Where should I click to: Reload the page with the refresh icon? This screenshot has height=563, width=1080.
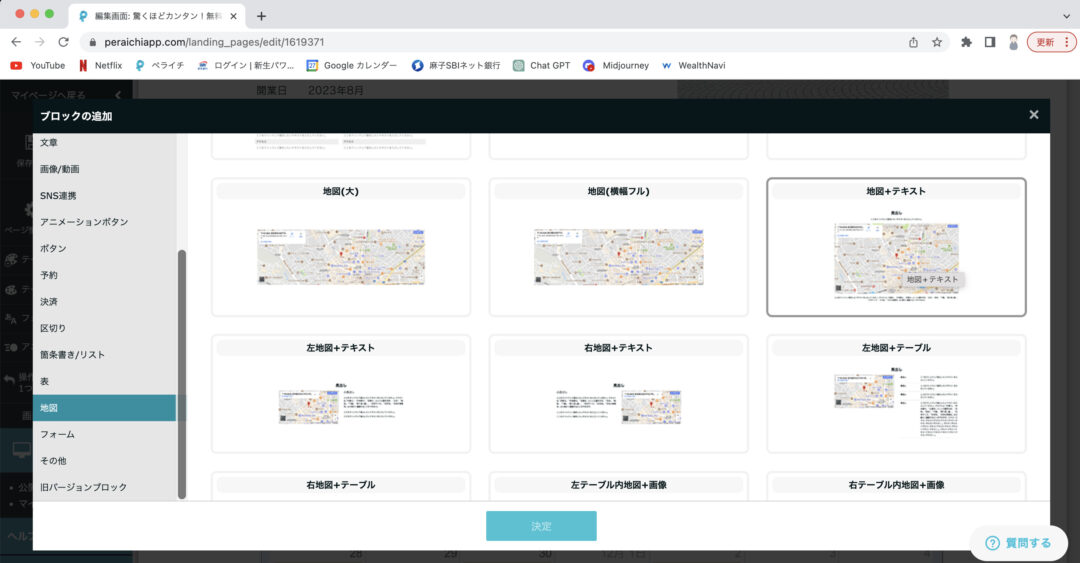pyautogui.click(x=63, y=42)
